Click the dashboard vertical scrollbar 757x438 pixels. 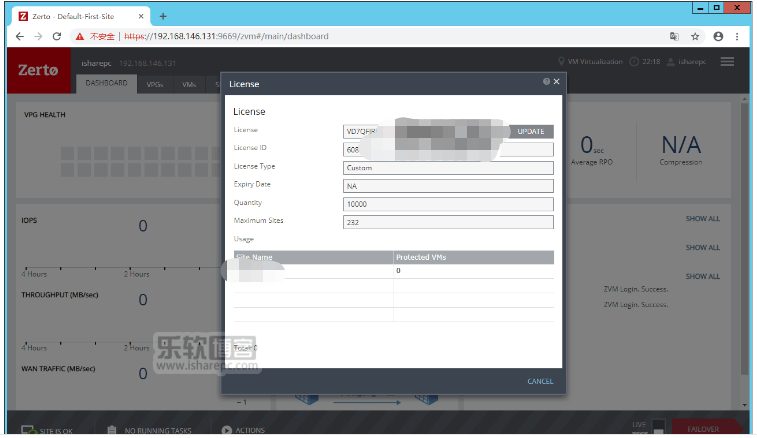745,239
